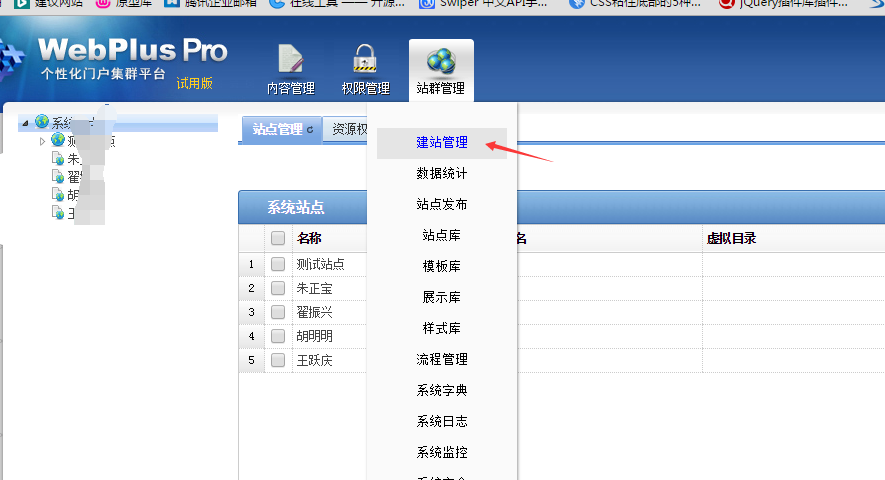
Task: Click the globe icon of the root tree node
Action: [x=42, y=122]
